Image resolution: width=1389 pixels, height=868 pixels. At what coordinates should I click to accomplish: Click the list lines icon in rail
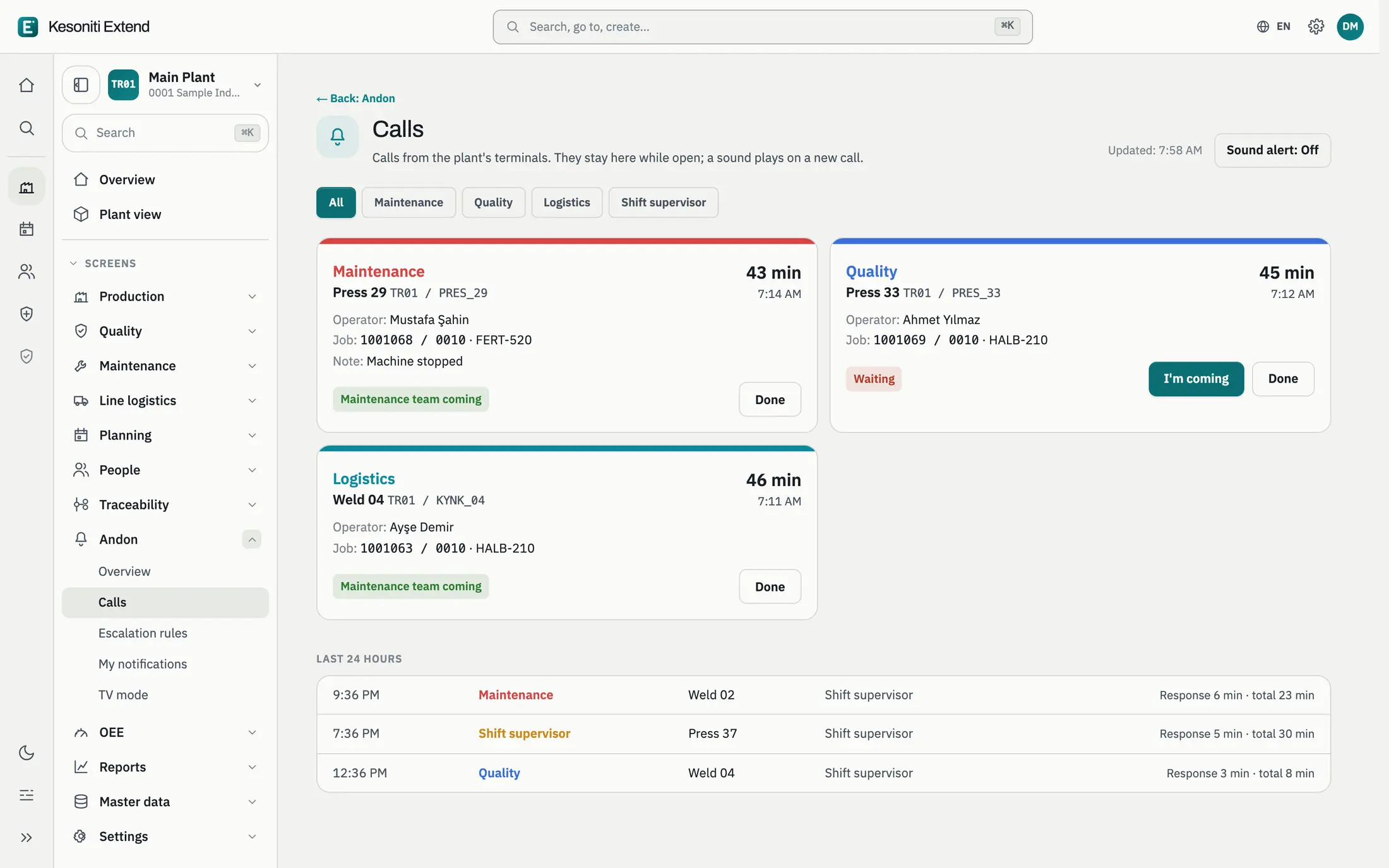27,795
